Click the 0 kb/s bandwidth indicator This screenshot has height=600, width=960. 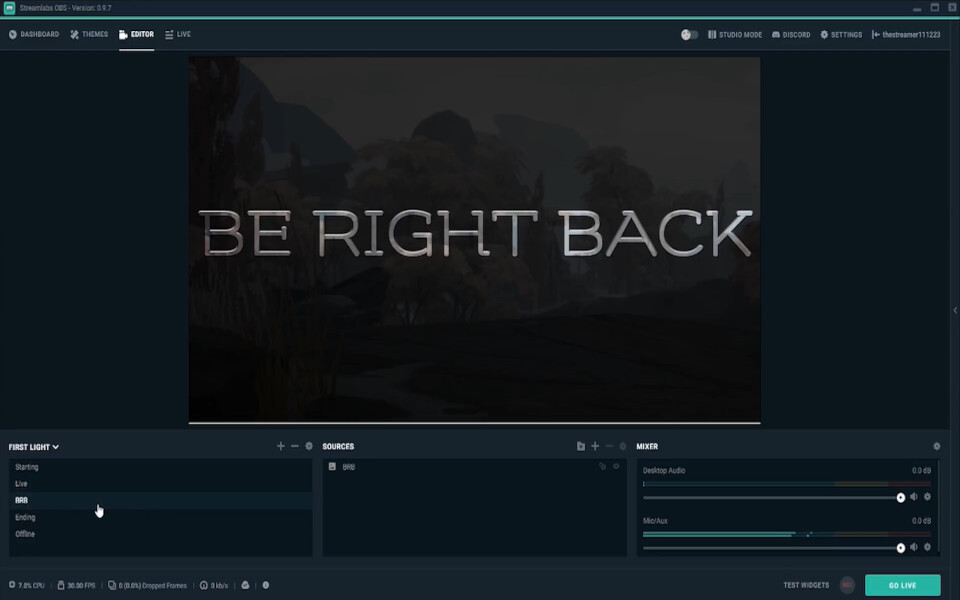click(214, 585)
